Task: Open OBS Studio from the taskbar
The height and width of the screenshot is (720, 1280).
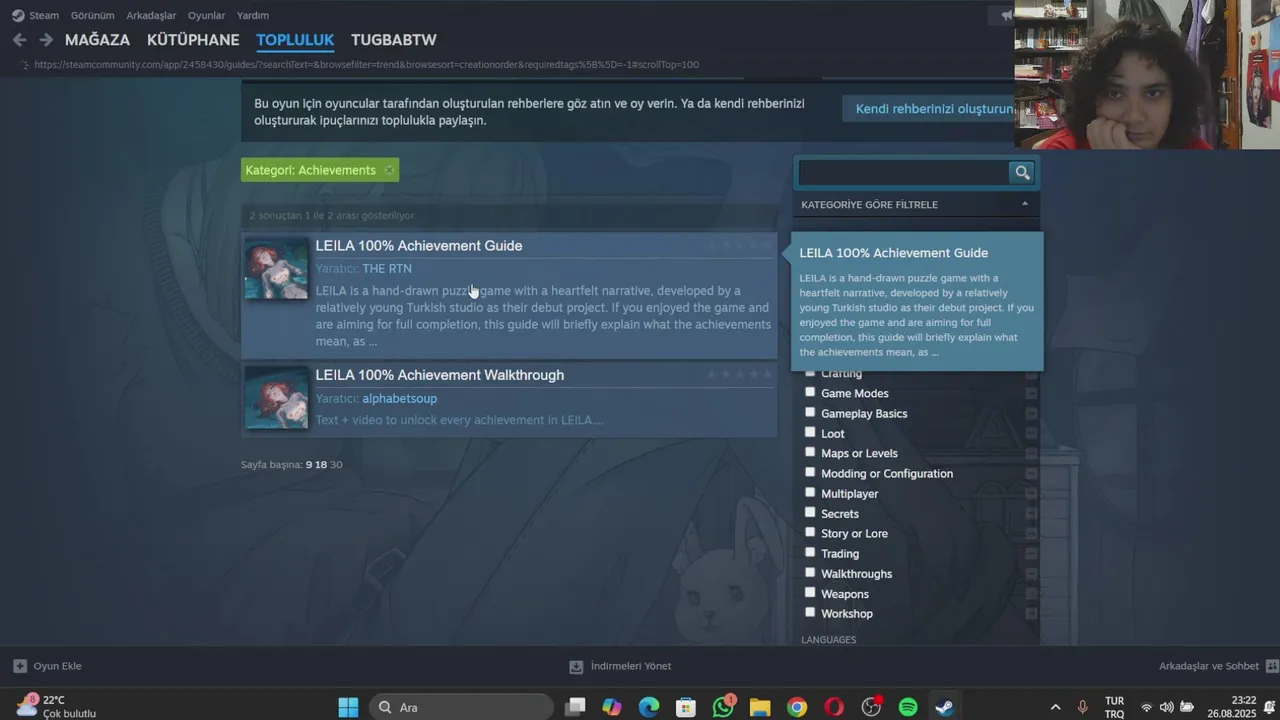Action: pos(871,707)
